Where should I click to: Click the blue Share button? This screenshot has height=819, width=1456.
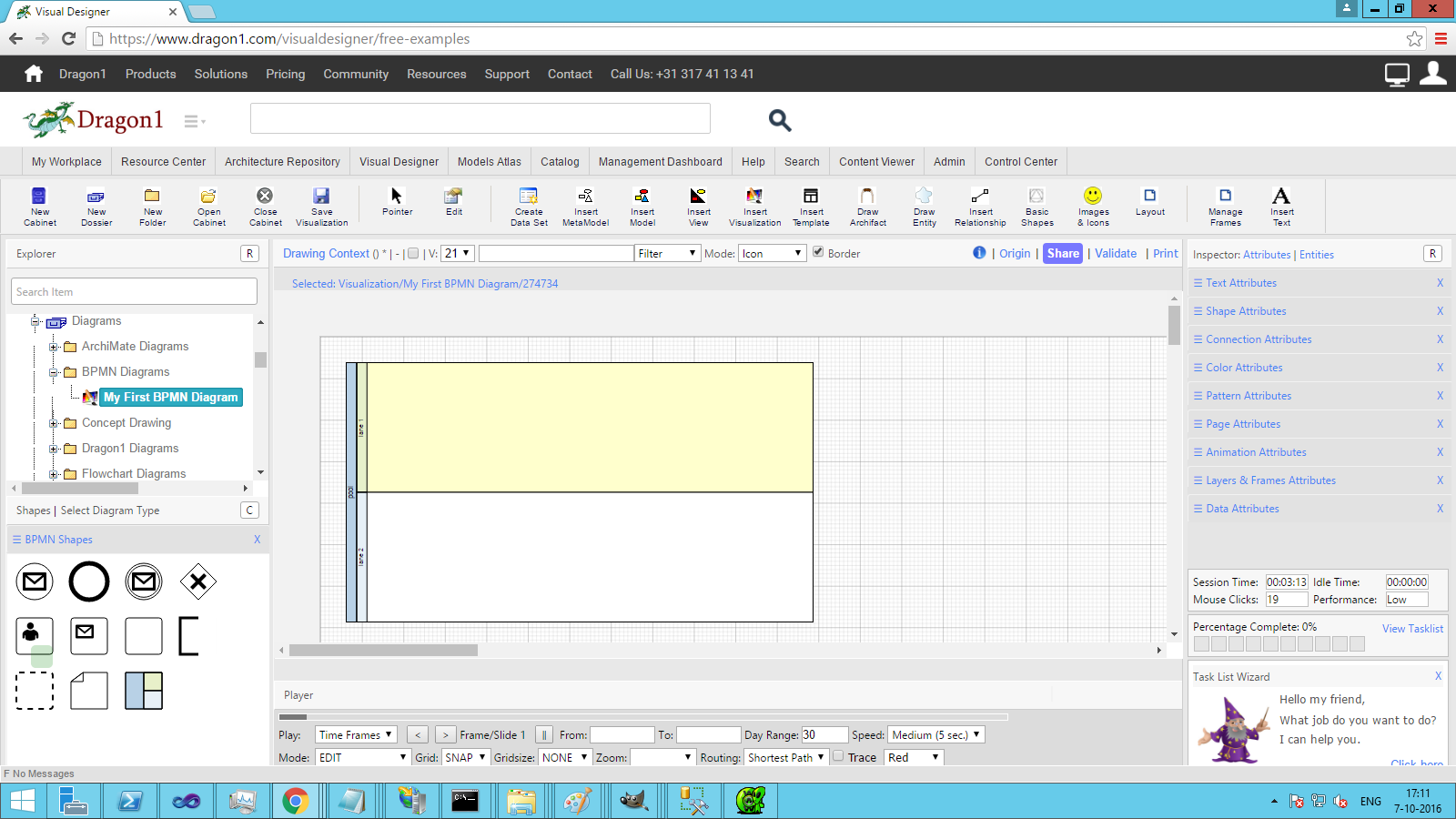[x=1062, y=254]
